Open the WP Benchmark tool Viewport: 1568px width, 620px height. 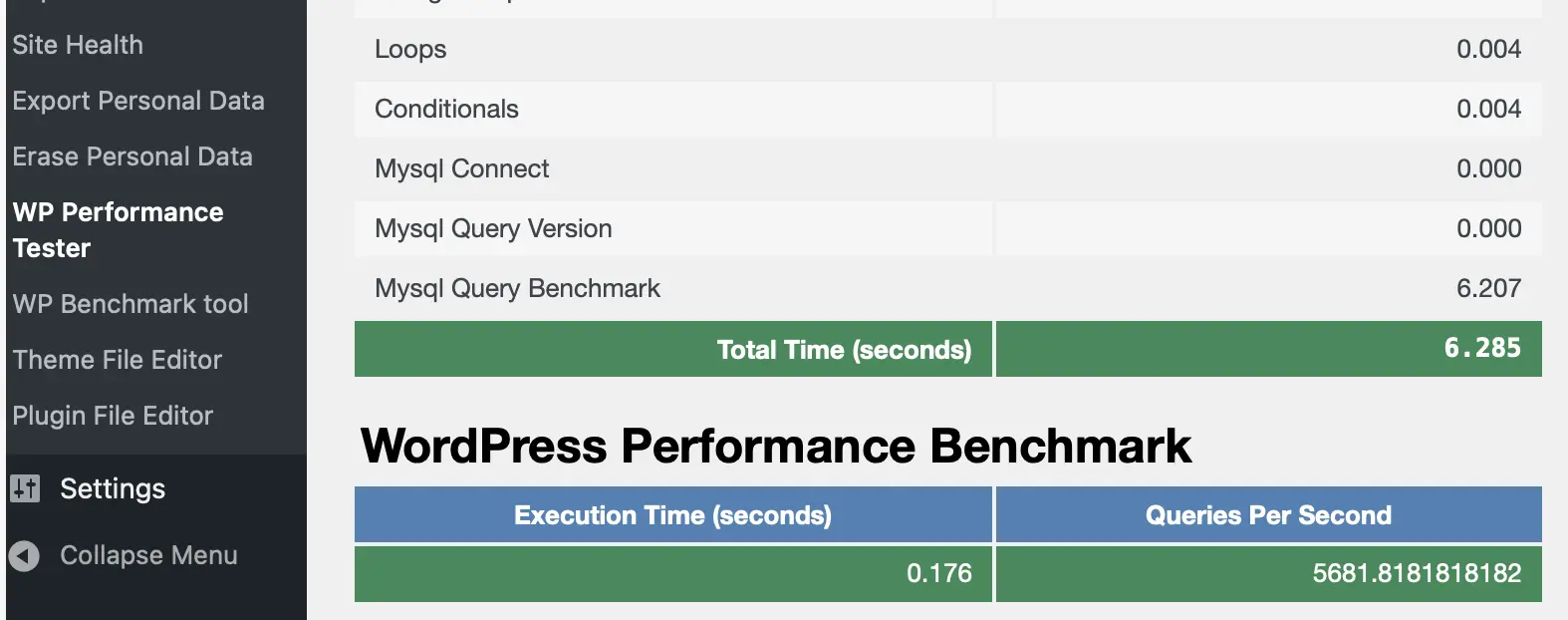point(131,303)
